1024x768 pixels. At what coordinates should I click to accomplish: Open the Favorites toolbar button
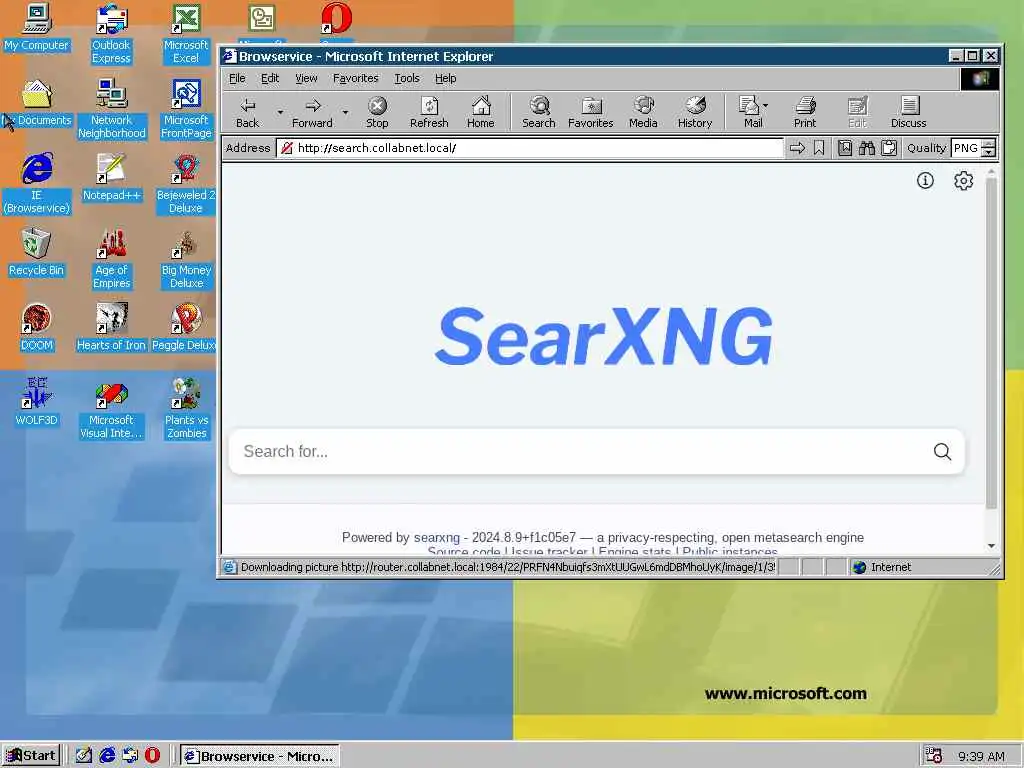tap(590, 112)
